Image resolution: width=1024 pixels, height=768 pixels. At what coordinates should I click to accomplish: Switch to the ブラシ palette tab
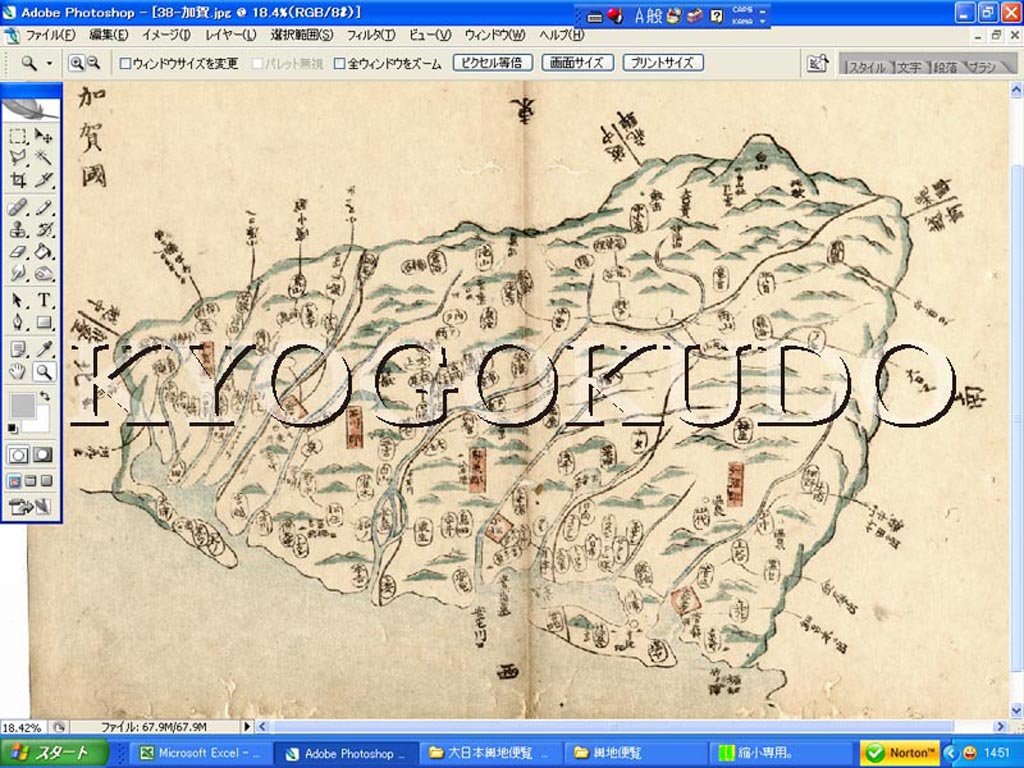pyautogui.click(x=982, y=67)
